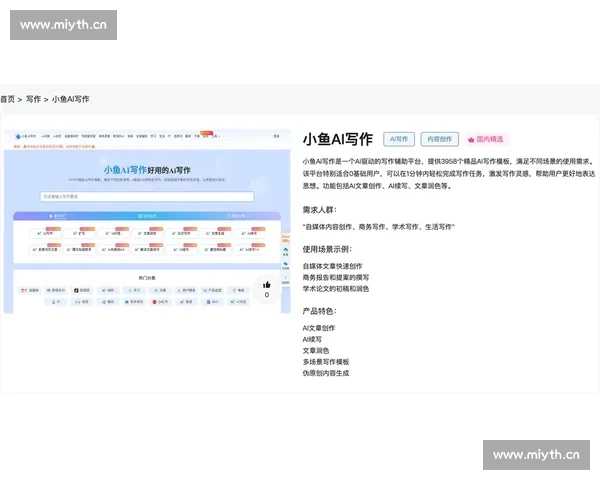Click the text 商务报告和提案的撰写
Screen dimensions: 600x480
336,277
